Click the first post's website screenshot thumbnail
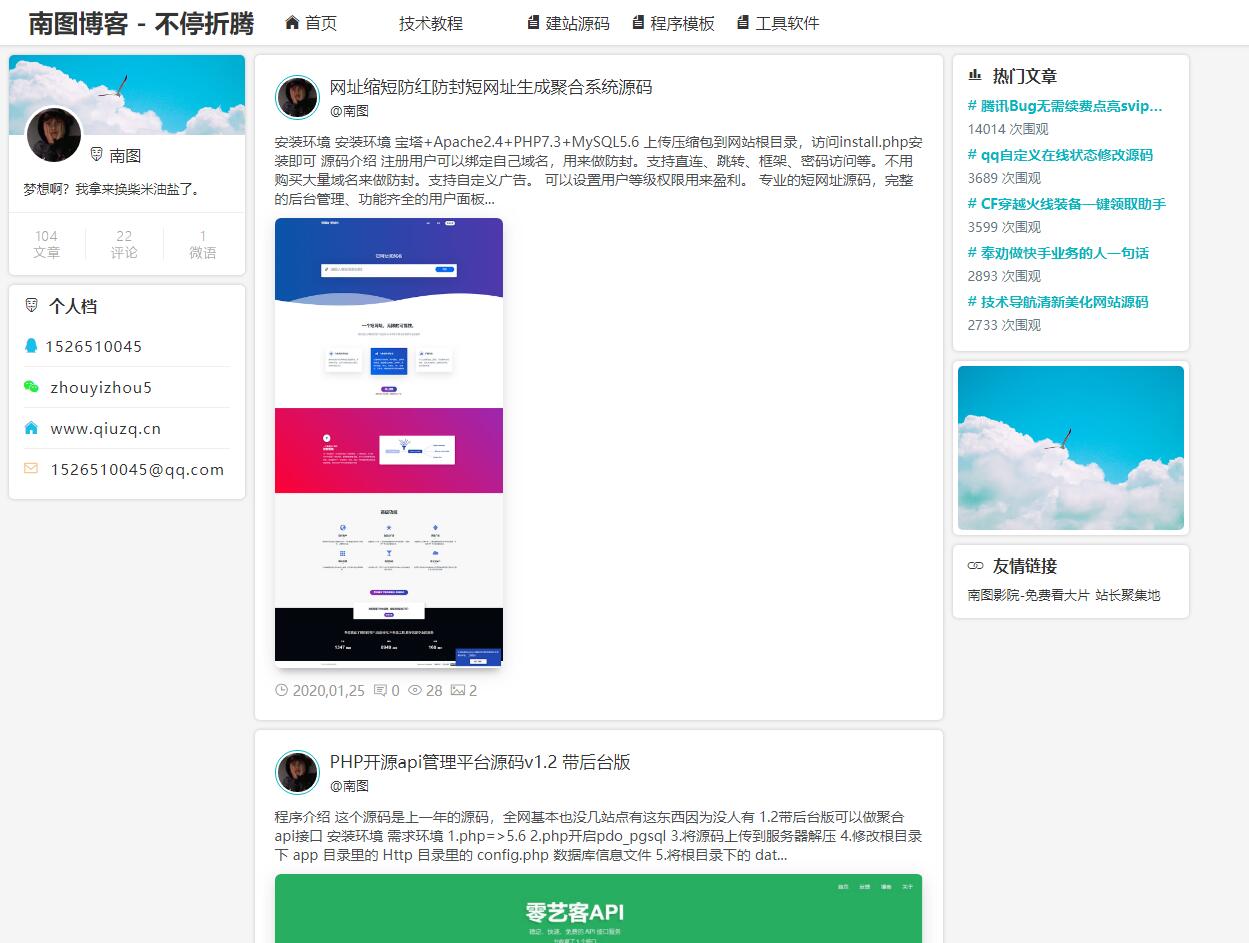1249x943 pixels. point(388,441)
